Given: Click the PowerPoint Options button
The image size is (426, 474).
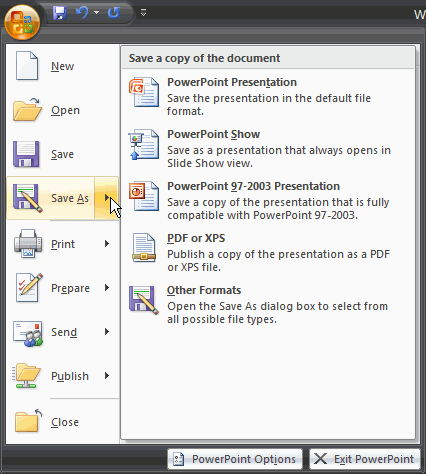Looking at the screenshot, I should click(x=235, y=459).
